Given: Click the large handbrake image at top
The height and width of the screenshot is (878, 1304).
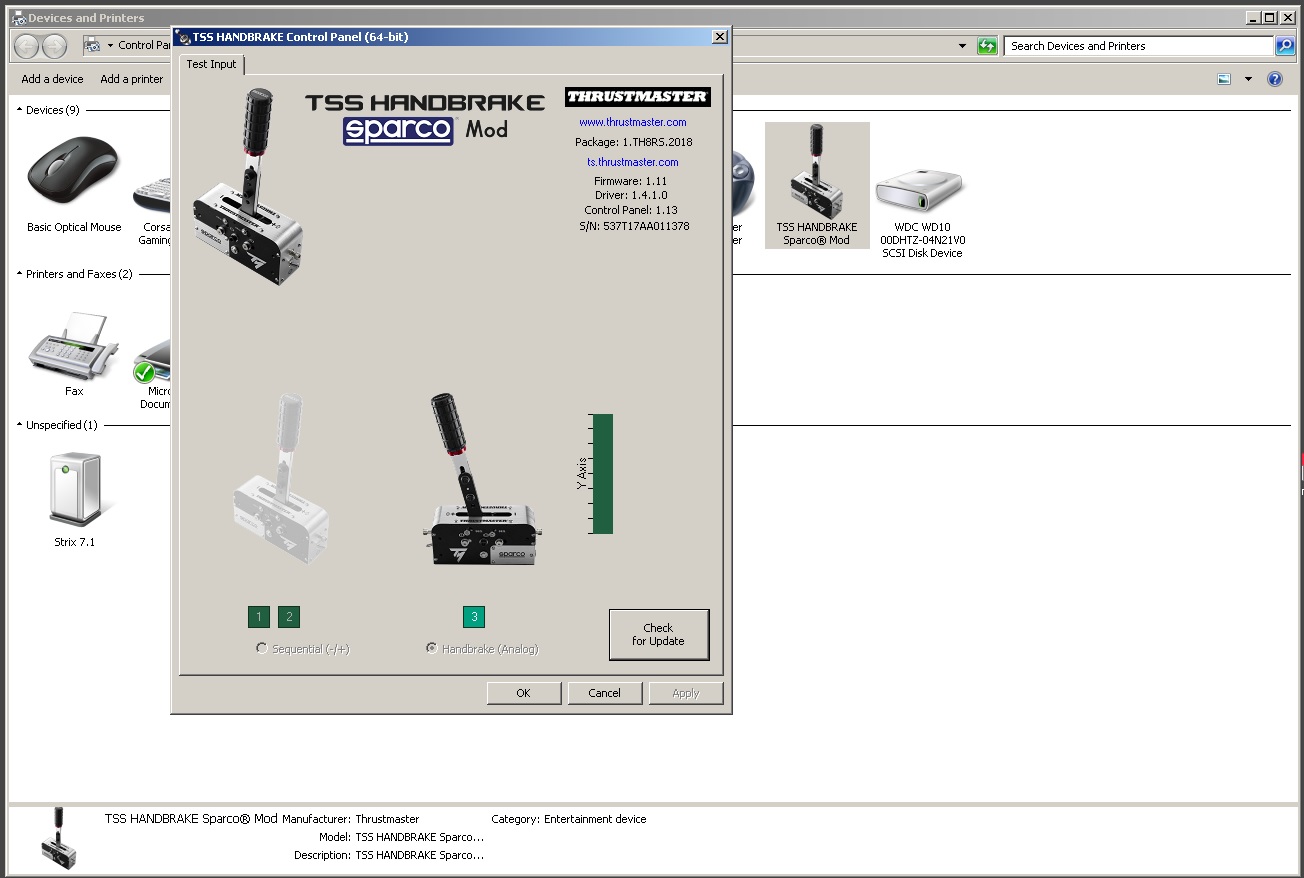Looking at the screenshot, I should (247, 187).
